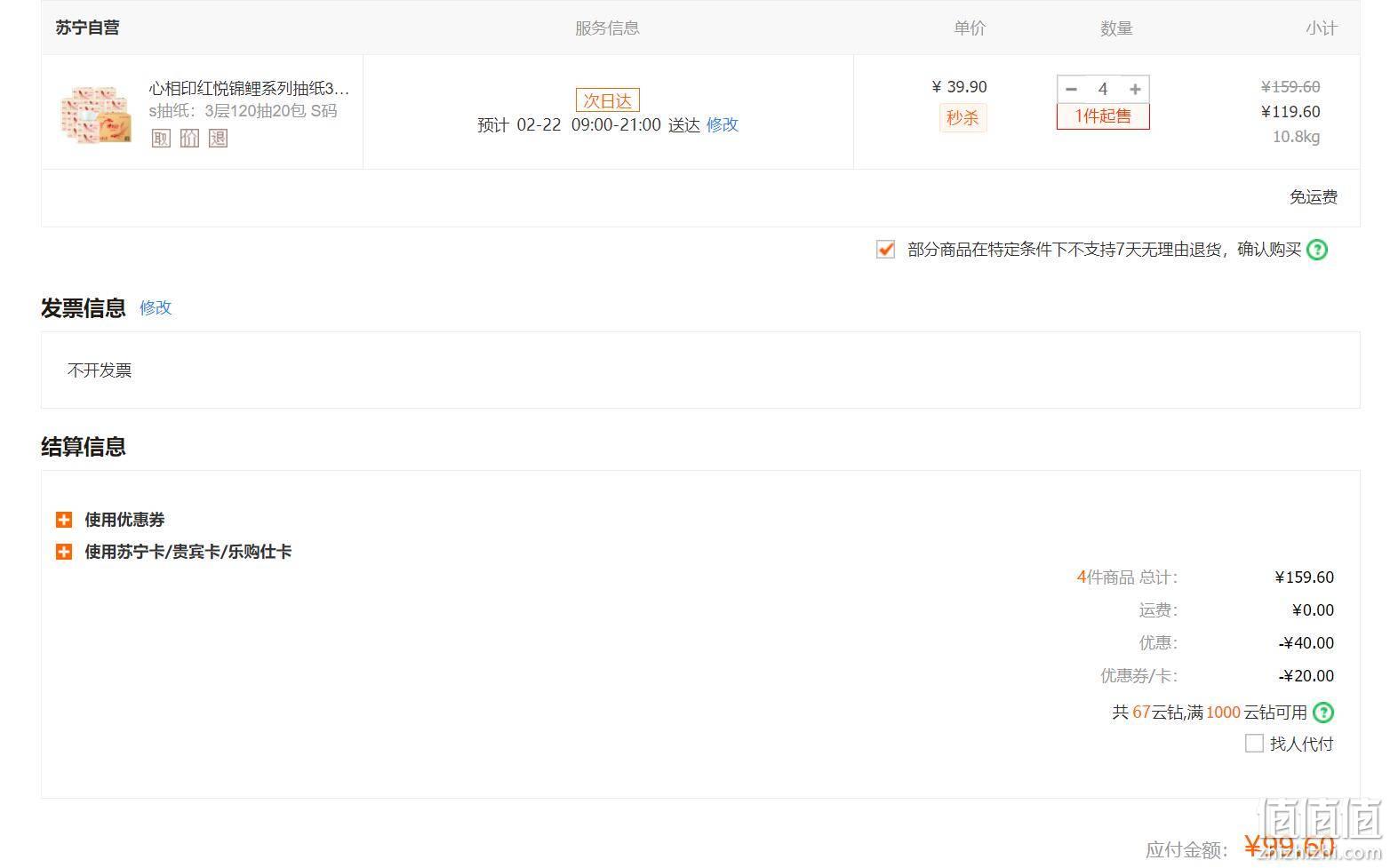Toggle the 7天无理由退货 confirmation checkbox
Image resolution: width=1390 pixels, height=868 pixels.
(x=885, y=250)
